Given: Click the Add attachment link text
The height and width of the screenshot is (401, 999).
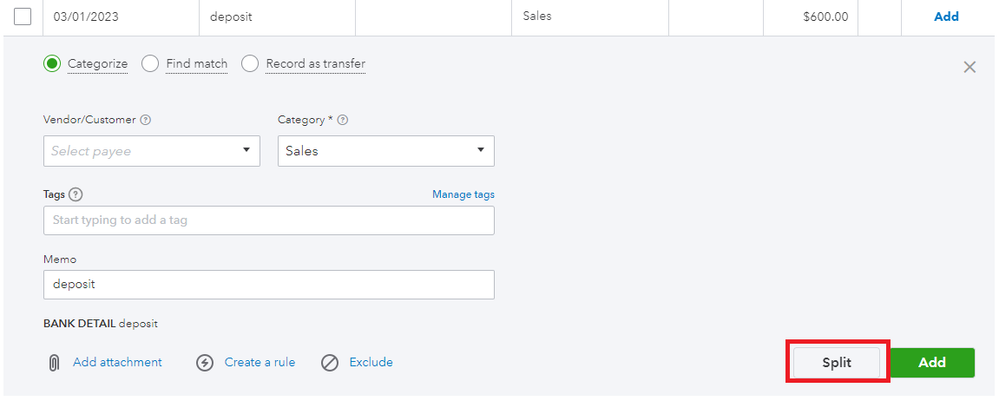Looking at the screenshot, I should click(117, 362).
